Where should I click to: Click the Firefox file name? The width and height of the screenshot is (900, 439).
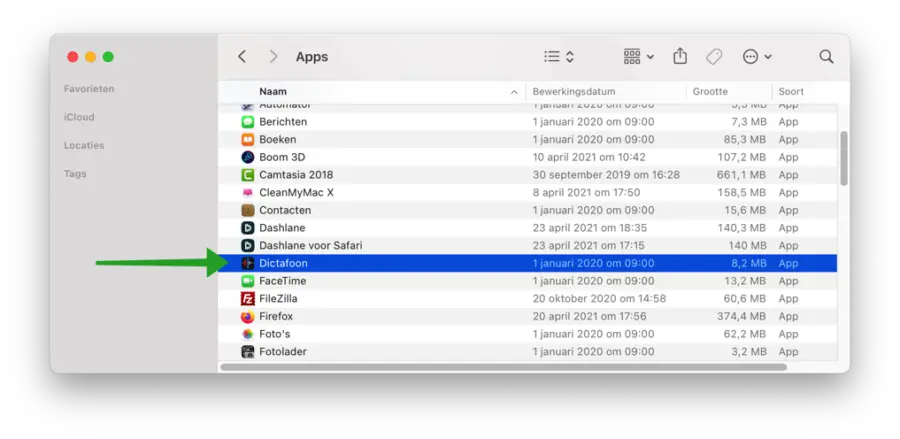[276, 316]
